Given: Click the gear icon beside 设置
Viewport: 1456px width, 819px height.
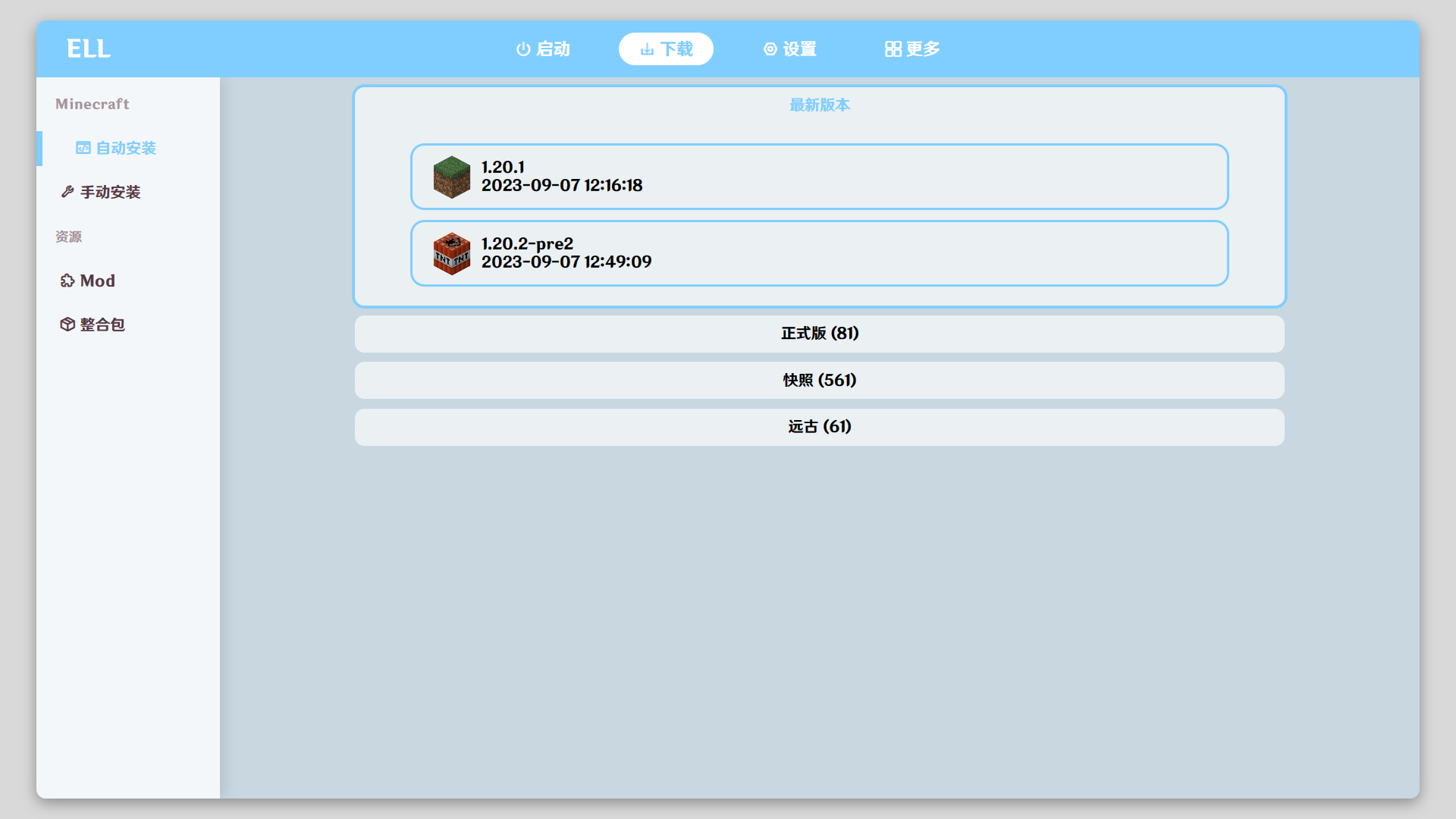Looking at the screenshot, I should coord(770,49).
